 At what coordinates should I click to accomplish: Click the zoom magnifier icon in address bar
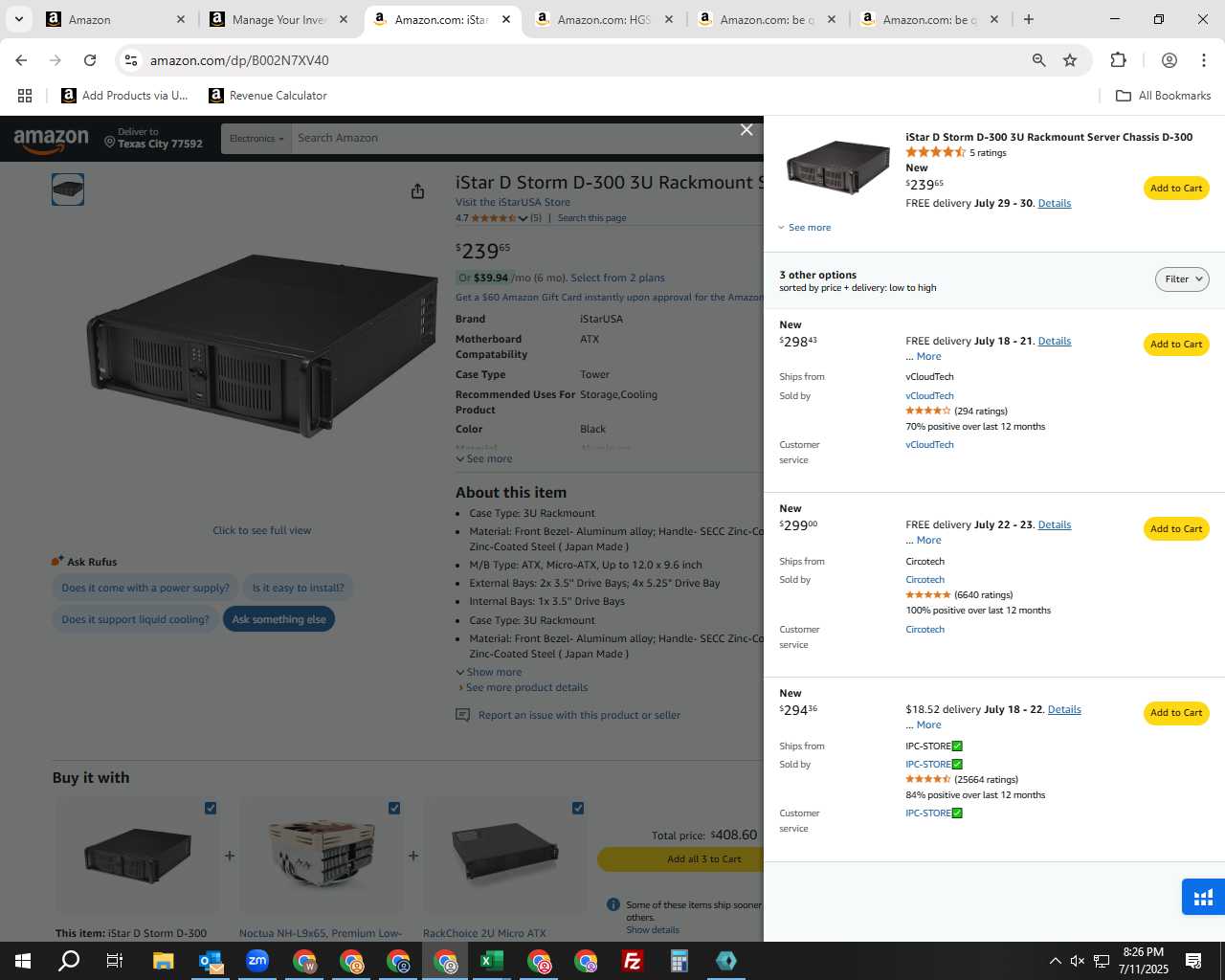tap(1038, 60)
